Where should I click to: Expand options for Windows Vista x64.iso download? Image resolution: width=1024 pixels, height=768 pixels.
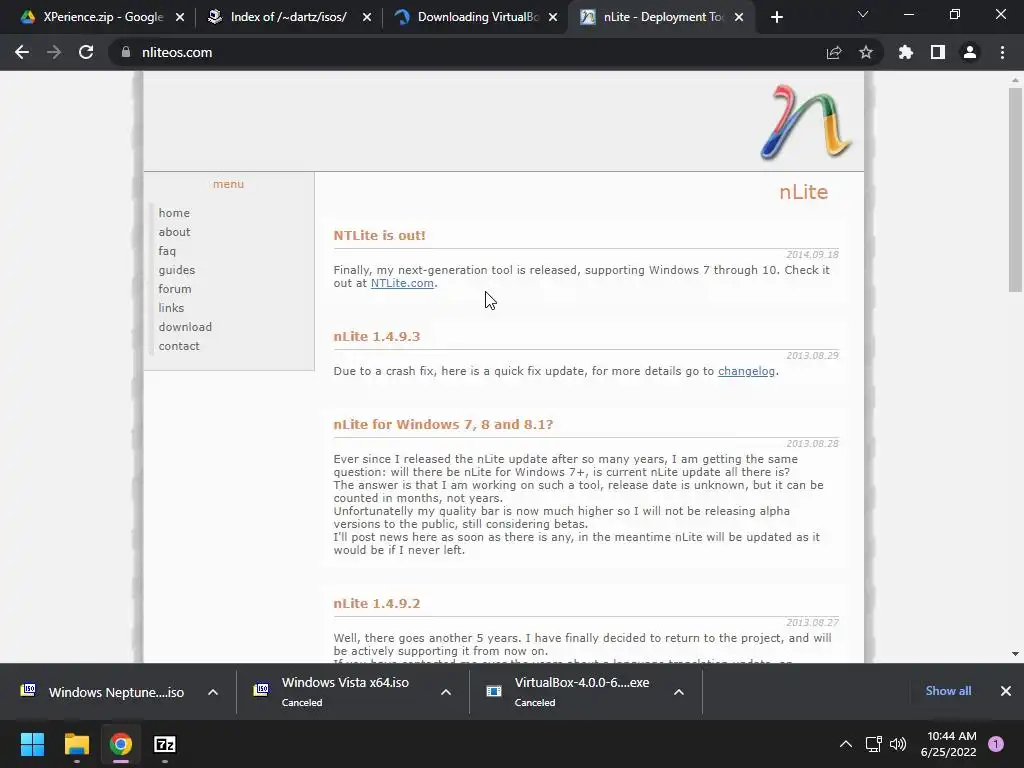tap(446, 692)
